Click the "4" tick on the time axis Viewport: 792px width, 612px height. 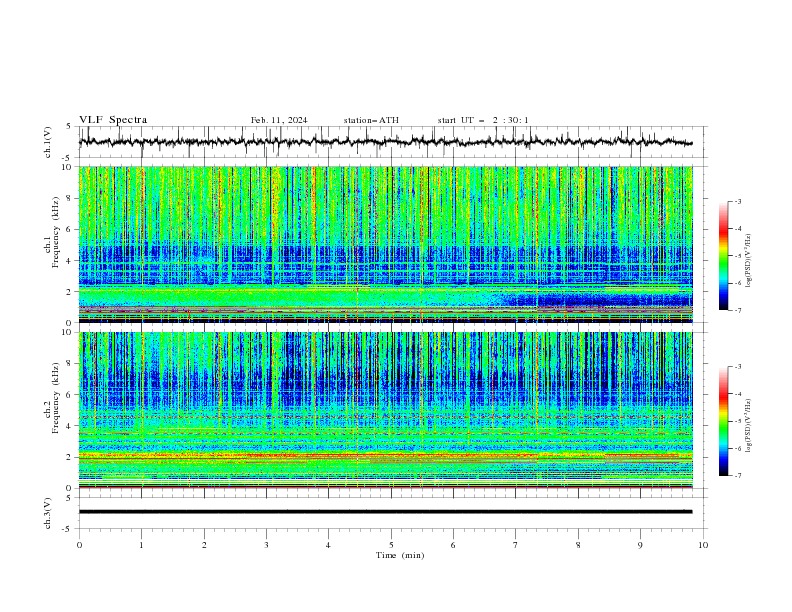click(x=328, y=545)
